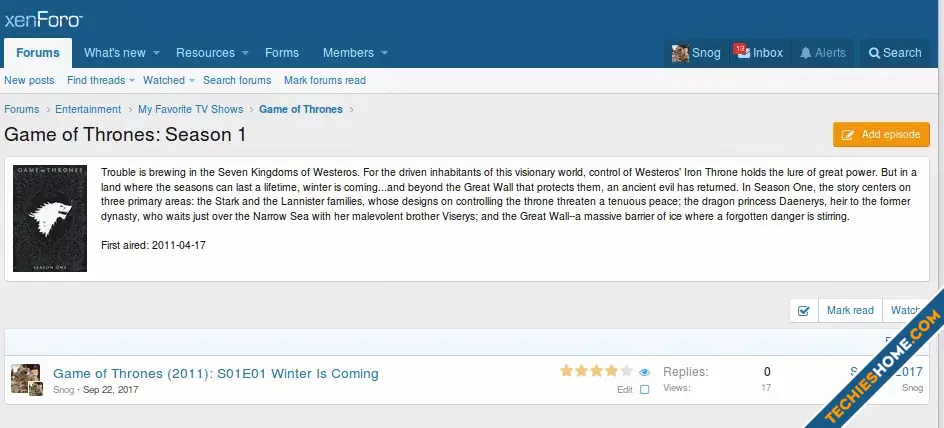
Task: Open the Members tab
Action: (x=348, y=53)
